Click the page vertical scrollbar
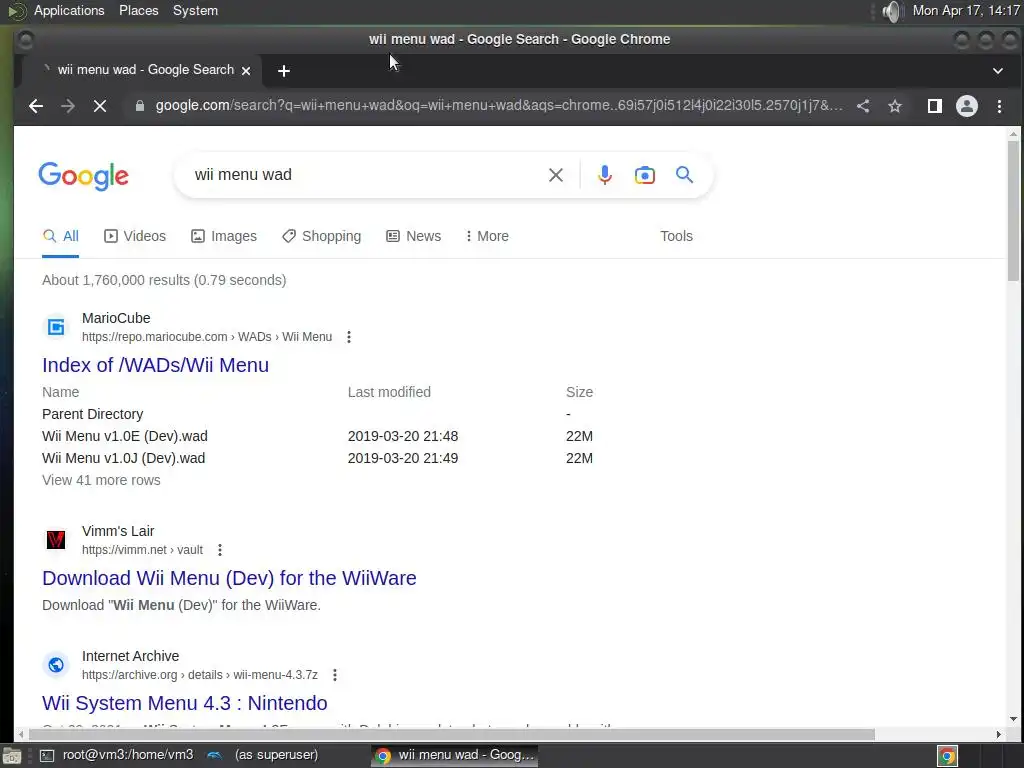Screen dimensions: 1024x768 tap(1013, 210)
